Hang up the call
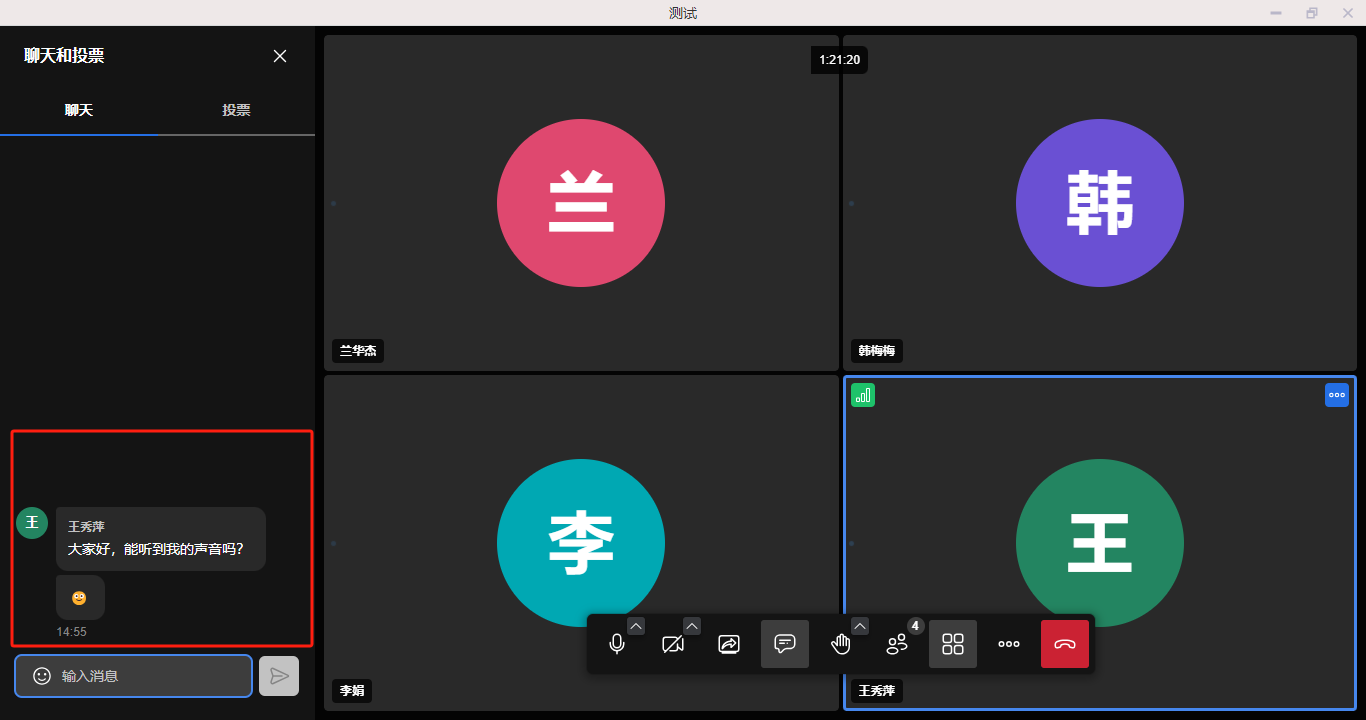Screen dimensions: 1366x720 tap(1065, 644)
